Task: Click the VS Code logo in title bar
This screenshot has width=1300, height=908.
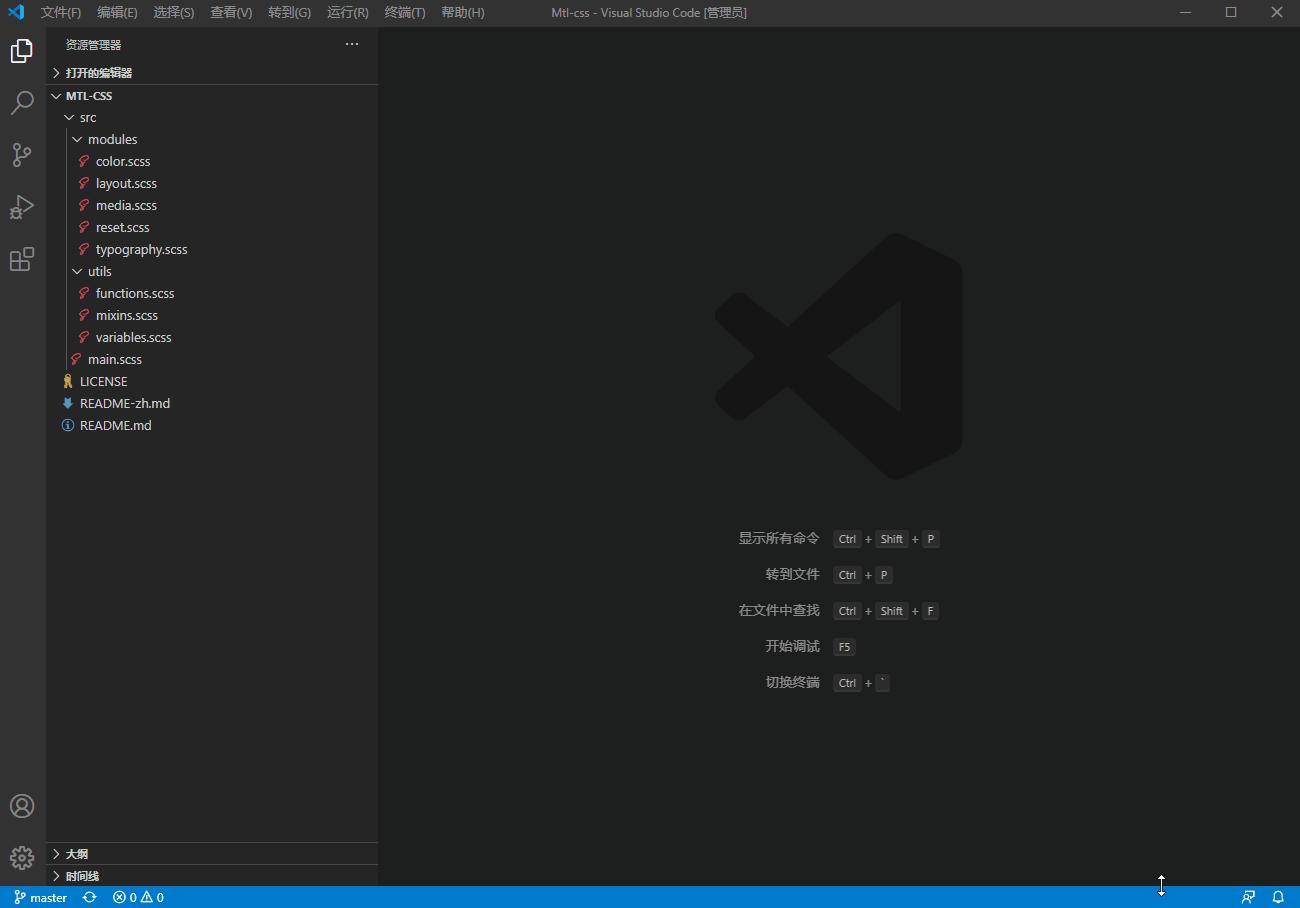Action: tap(16, 12)
